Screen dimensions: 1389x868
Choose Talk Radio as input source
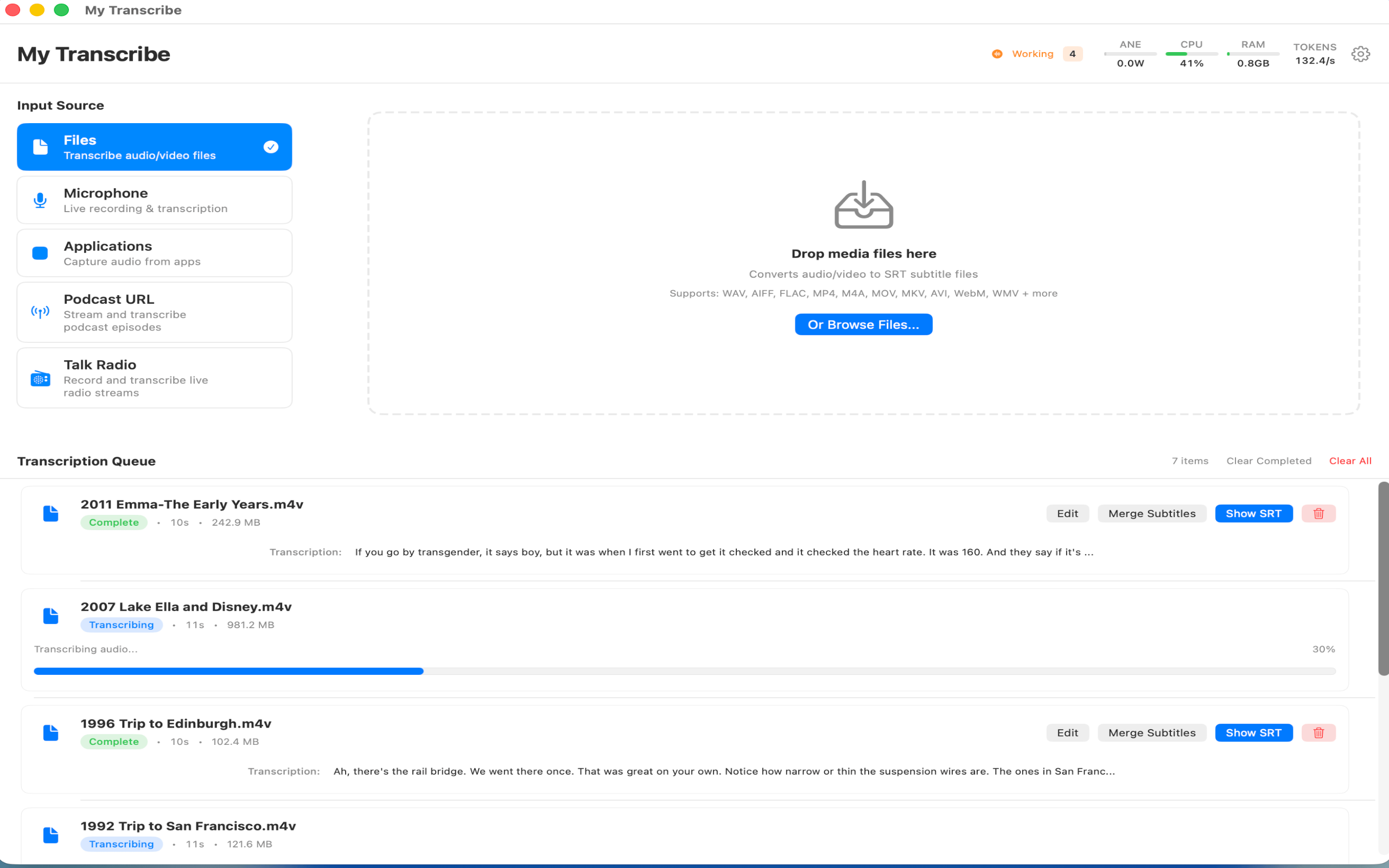pyautogui.click(x=155, y=378)
